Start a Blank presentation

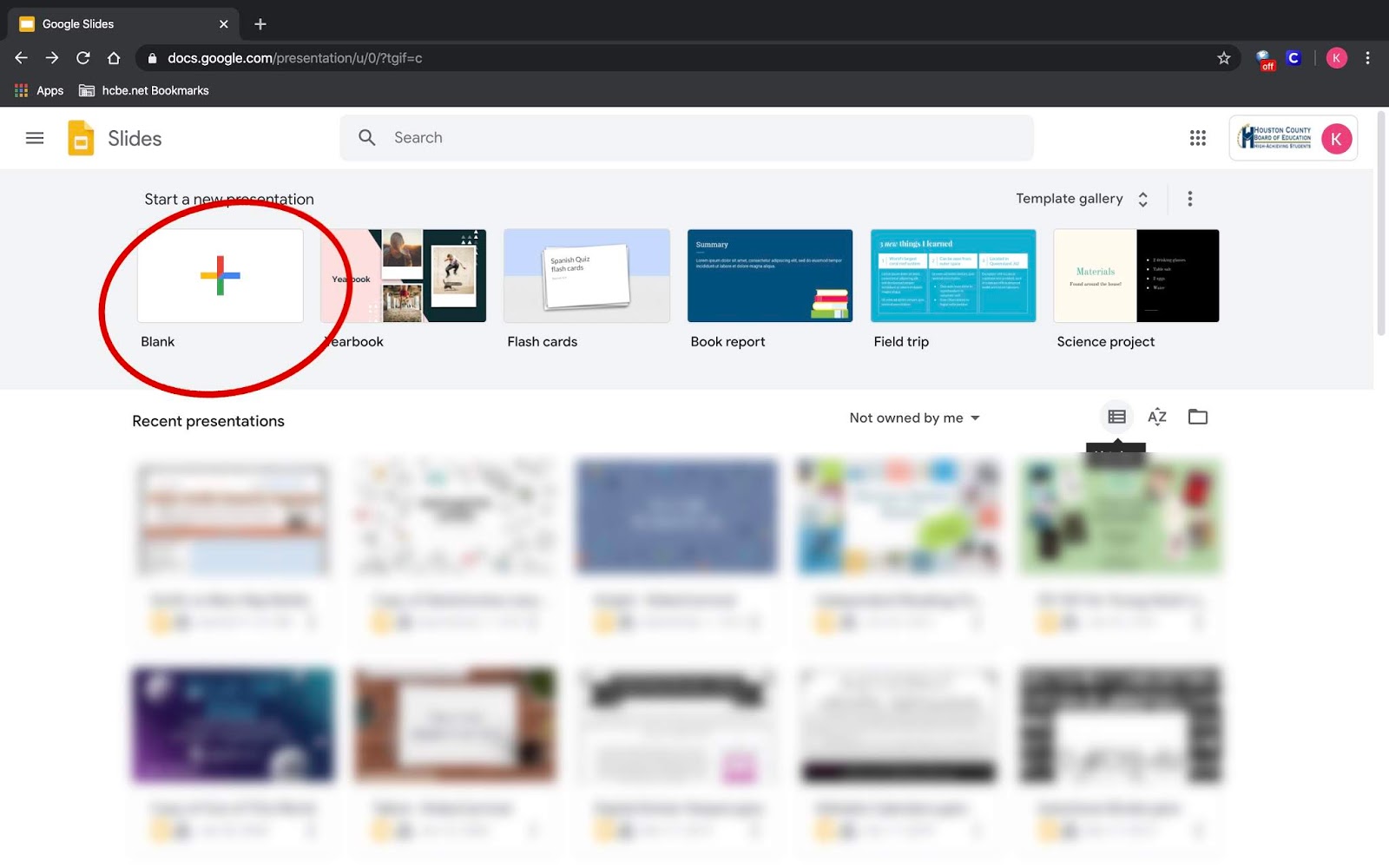point(220,275)
